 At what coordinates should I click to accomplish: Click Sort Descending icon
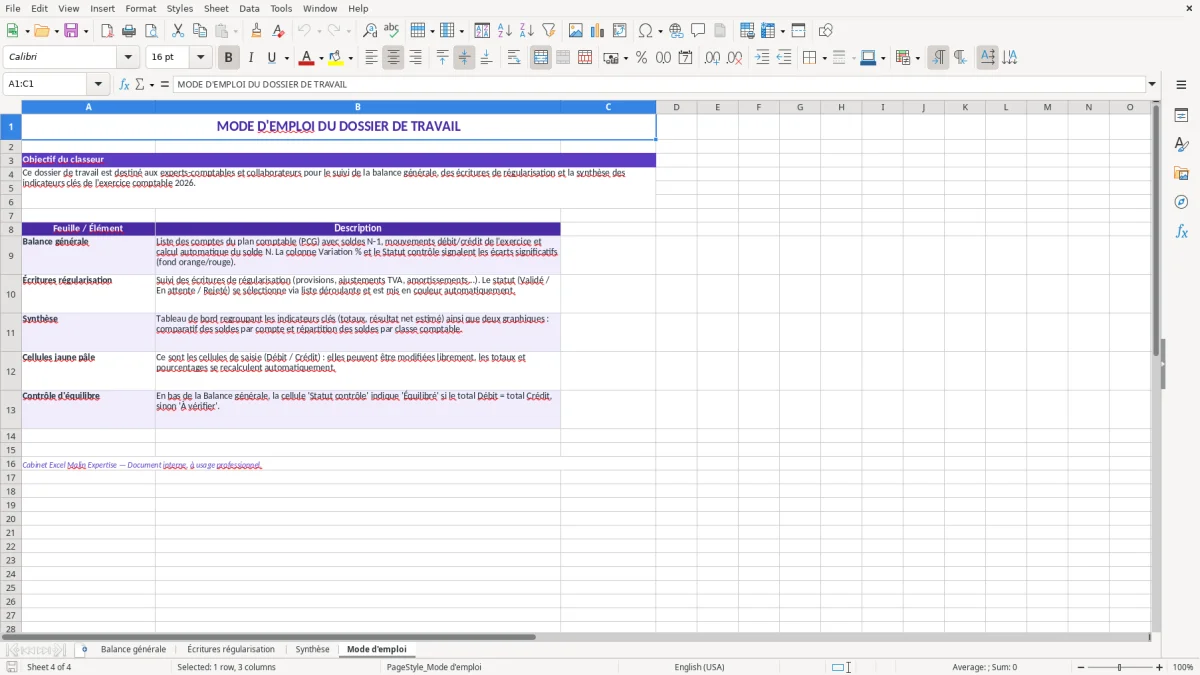click(527, 31)
